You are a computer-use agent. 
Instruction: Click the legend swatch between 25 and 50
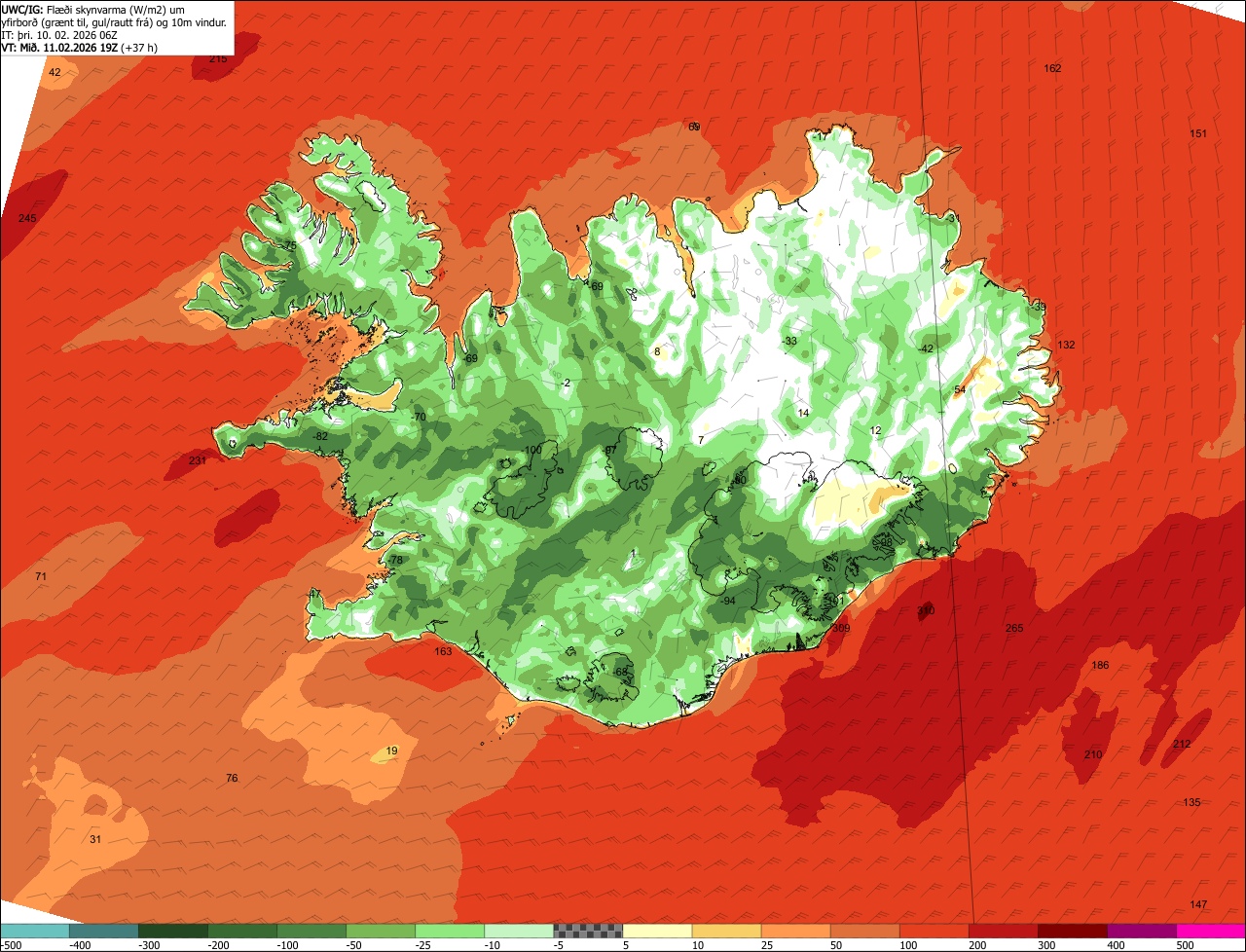[x=795, y=931]
